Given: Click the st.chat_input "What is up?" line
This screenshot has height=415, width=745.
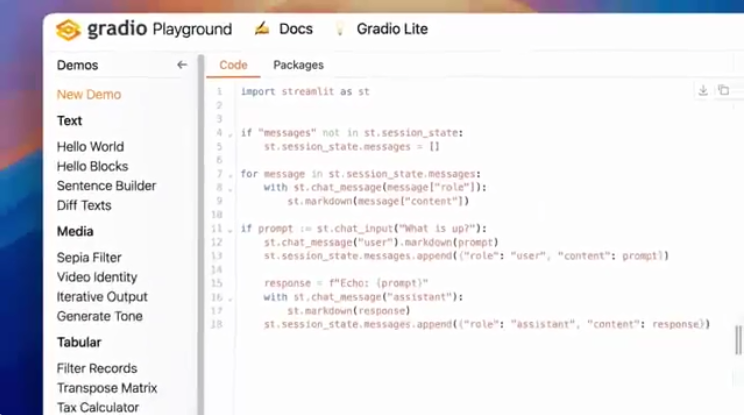Looking at the screenshot, I should (363, 229).
